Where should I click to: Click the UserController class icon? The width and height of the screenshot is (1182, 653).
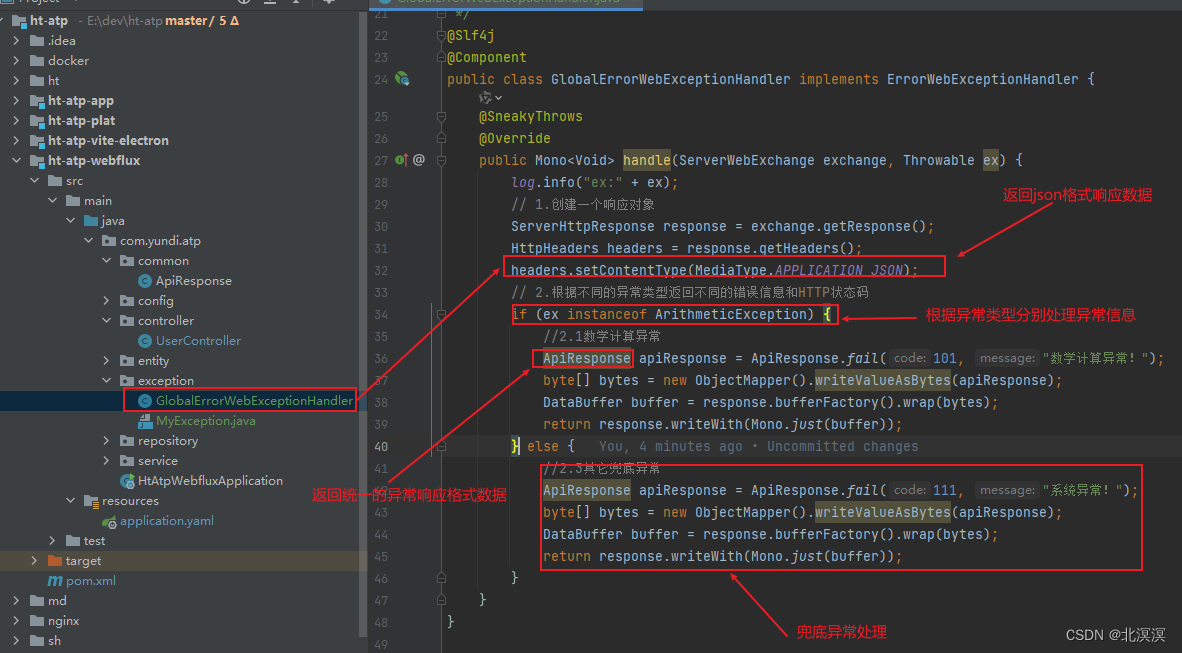[145, 341]
